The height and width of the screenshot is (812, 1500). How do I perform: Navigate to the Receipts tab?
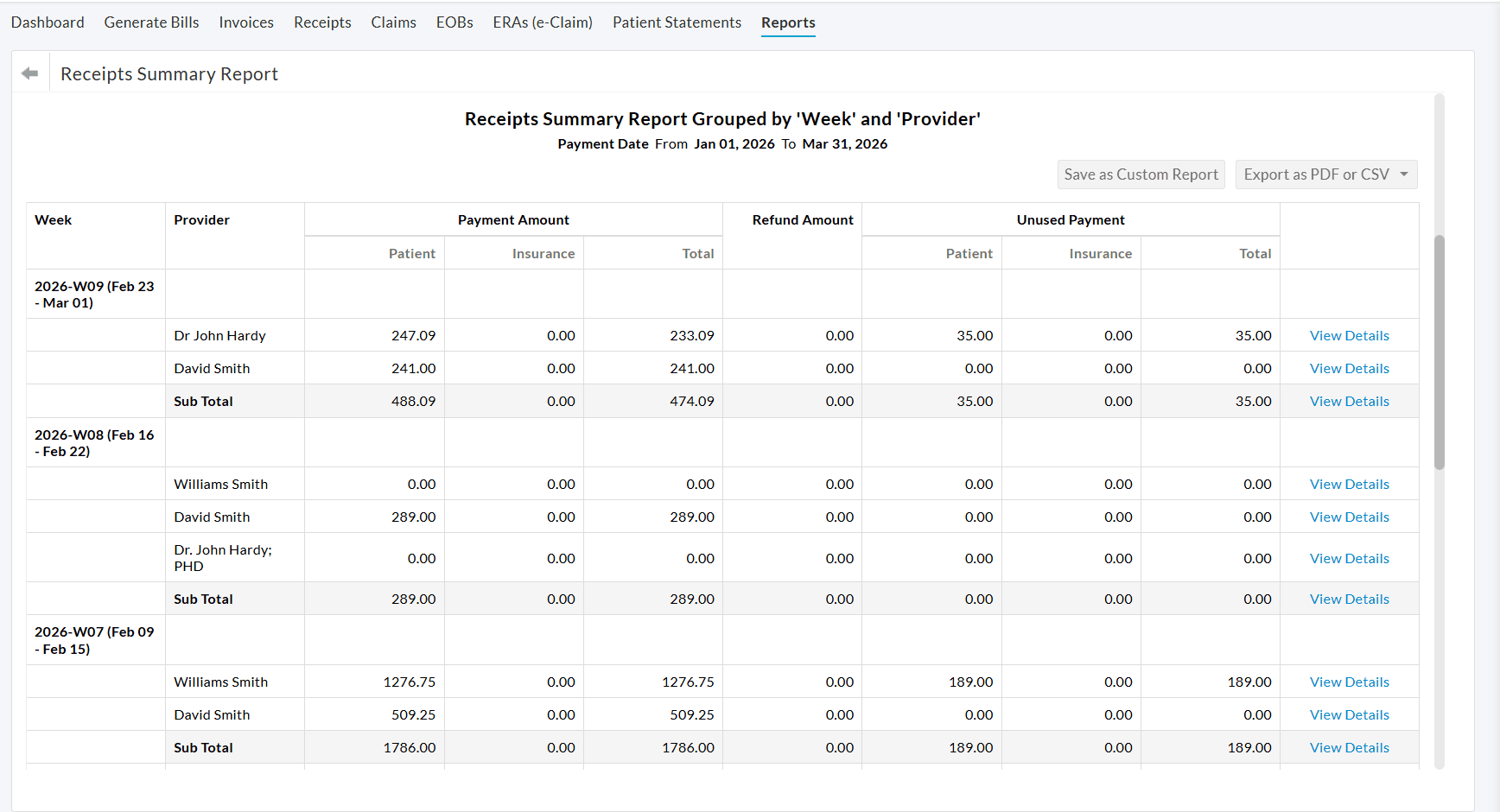[322, 22]
